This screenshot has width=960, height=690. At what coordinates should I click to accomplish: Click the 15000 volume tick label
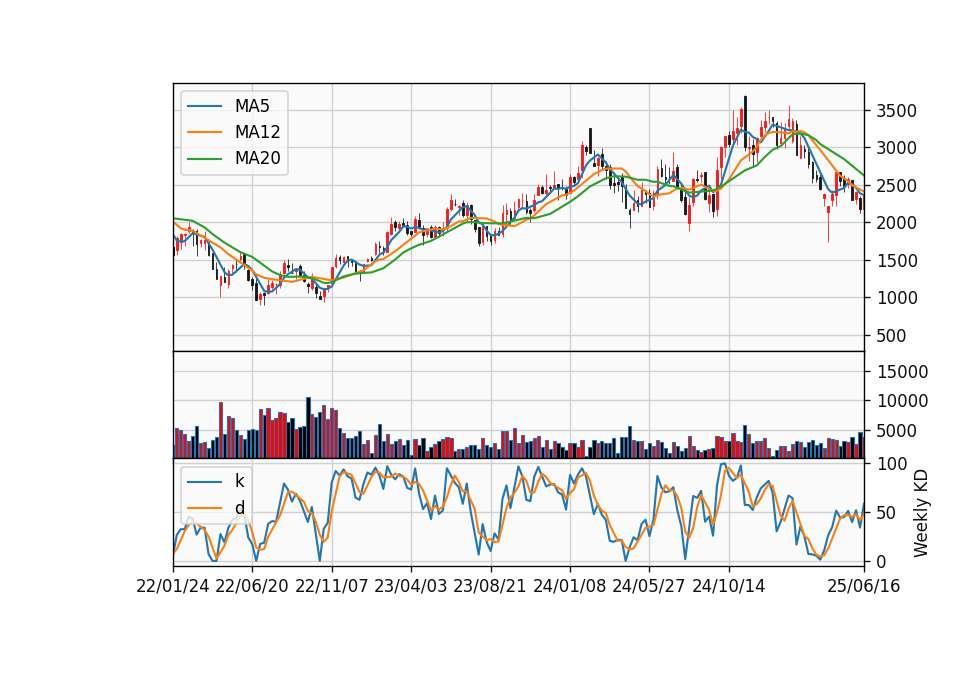pyautogui.click(x=902, y=372)
